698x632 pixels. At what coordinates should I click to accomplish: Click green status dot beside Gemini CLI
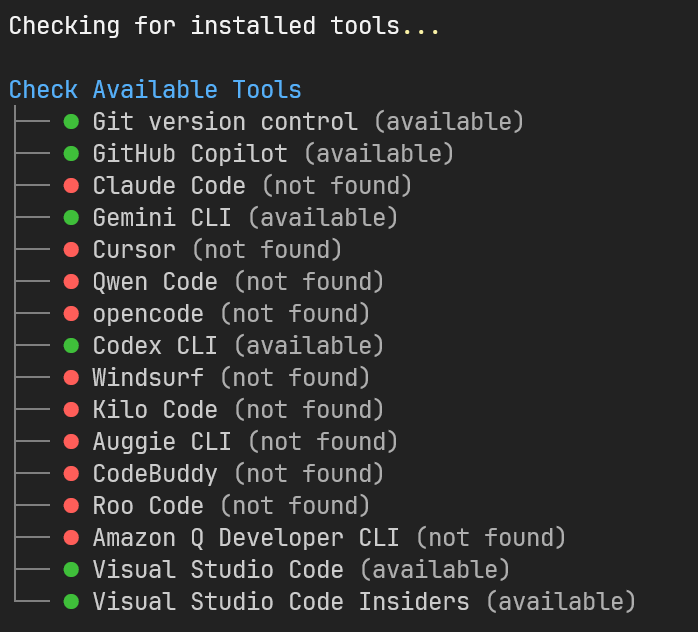click(71, 218)
